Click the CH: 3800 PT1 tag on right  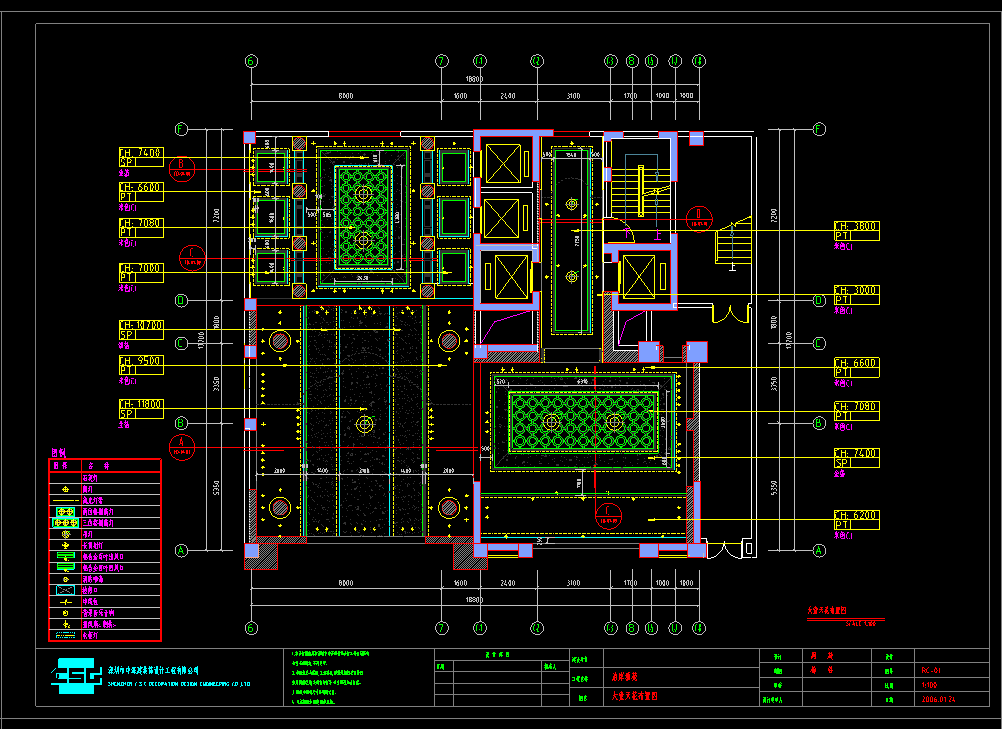pyautogui.click(x=856, y=232)
